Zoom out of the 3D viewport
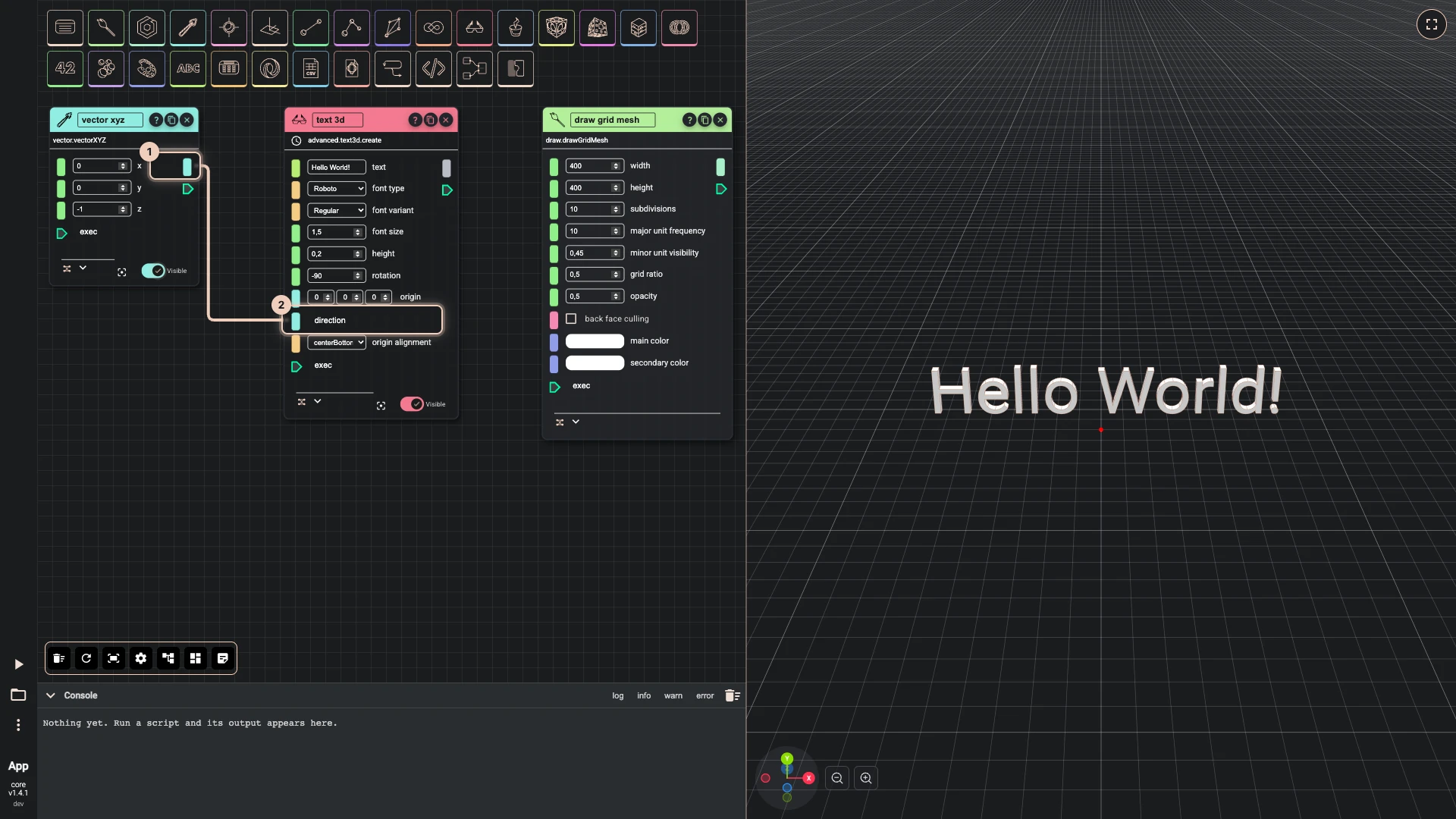This screenshot has width=1456, height=819. click(x=837, y=778)
